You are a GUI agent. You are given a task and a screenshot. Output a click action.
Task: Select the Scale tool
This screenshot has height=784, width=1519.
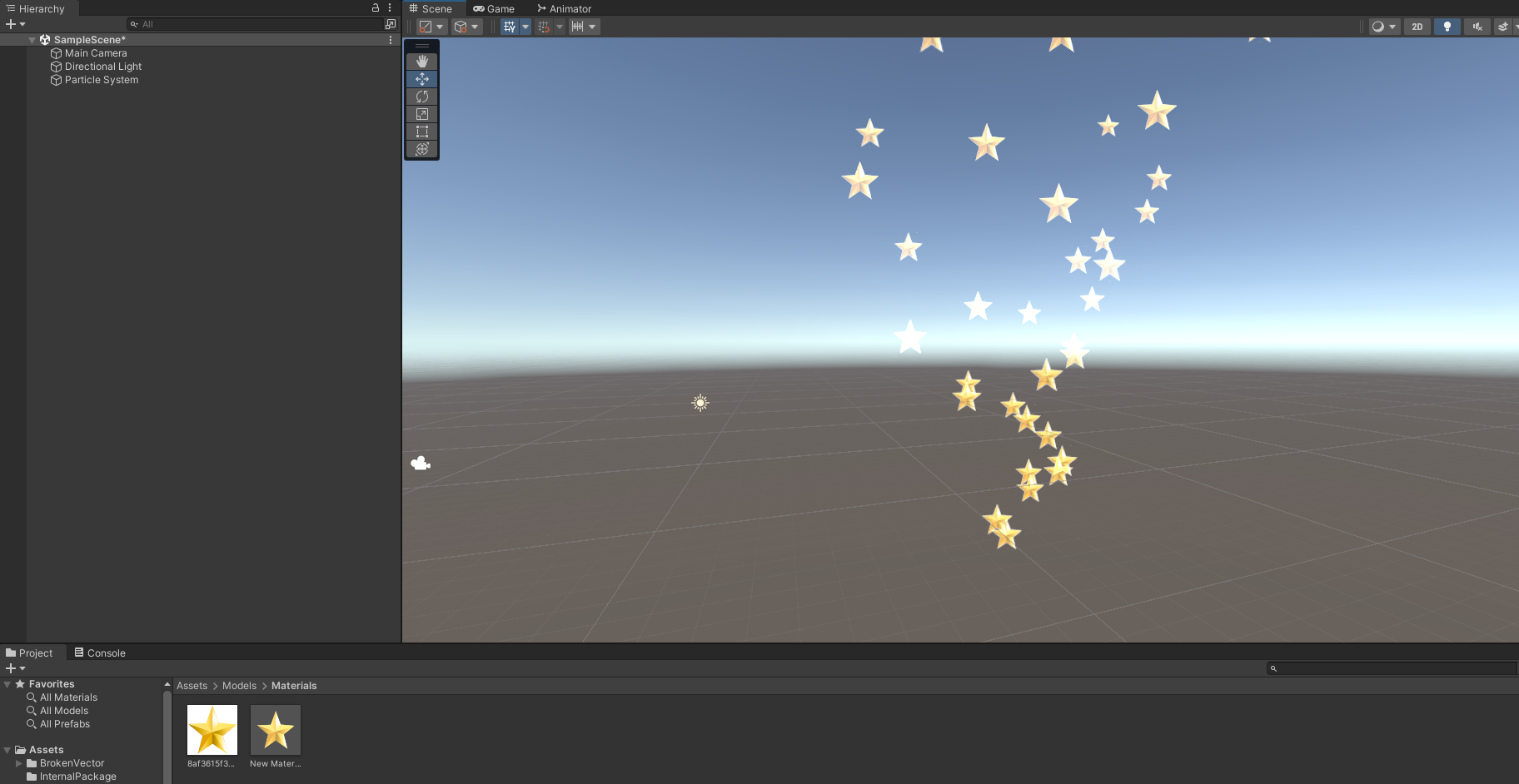click(x=422, y=114)
